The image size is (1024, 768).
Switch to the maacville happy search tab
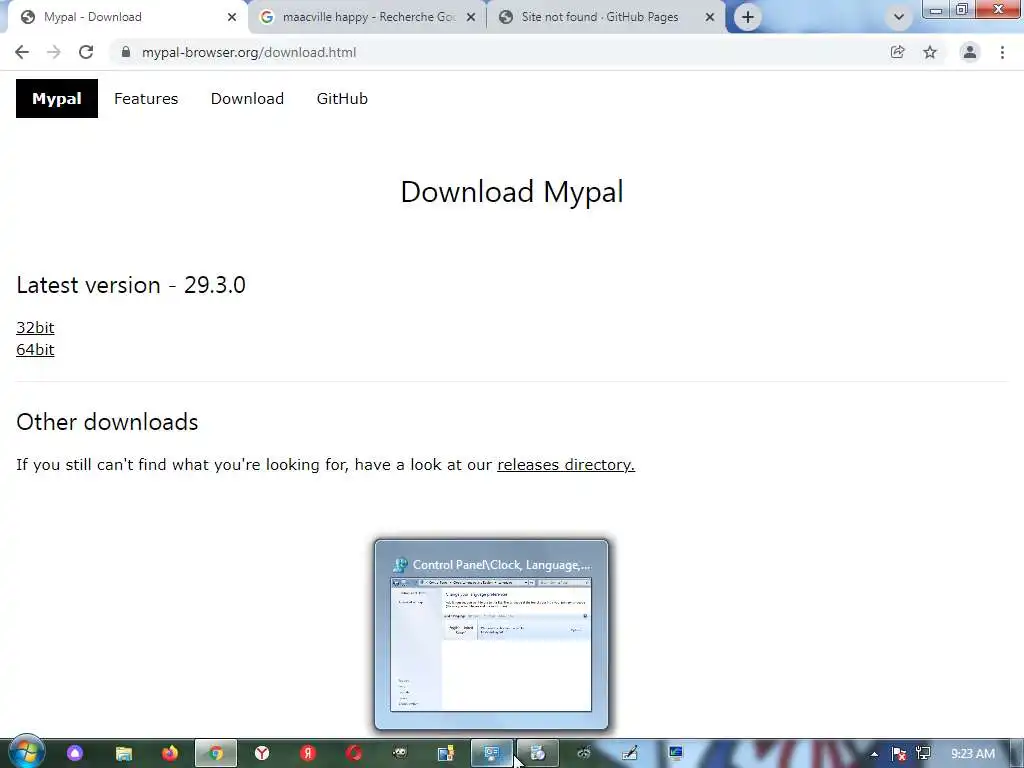click(x=368, y=17)
